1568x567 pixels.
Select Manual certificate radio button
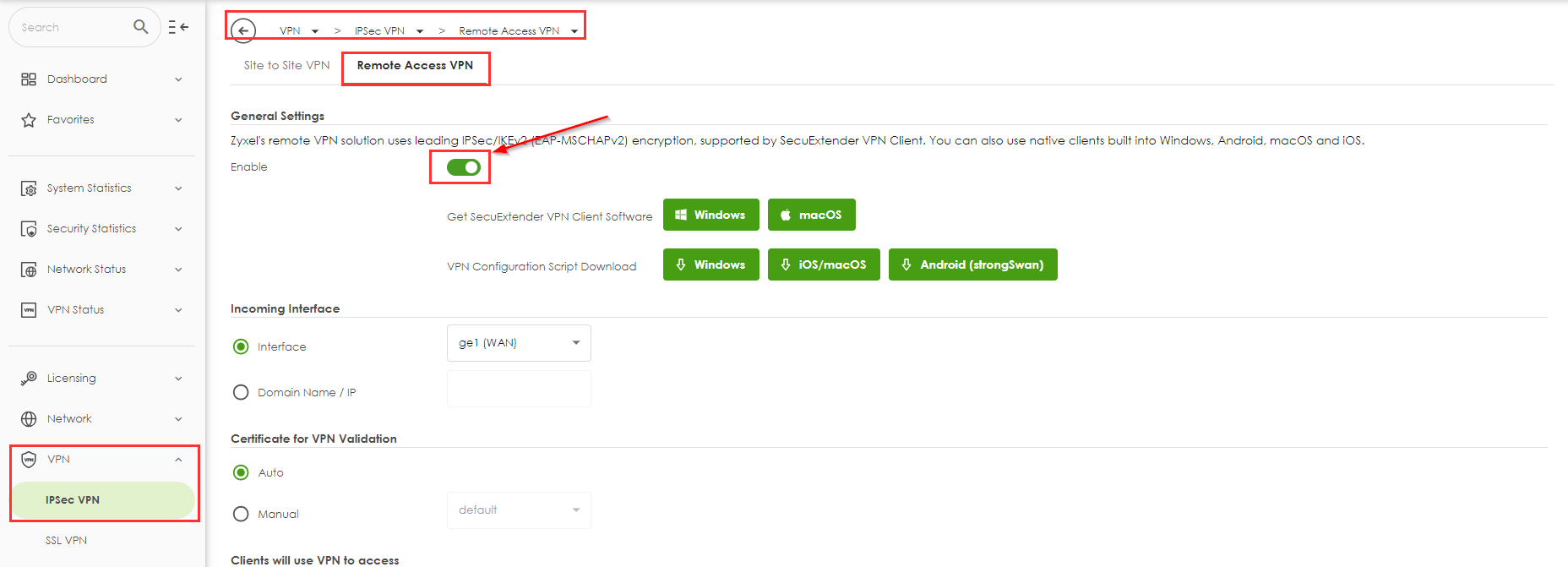[x=241, y=514]
